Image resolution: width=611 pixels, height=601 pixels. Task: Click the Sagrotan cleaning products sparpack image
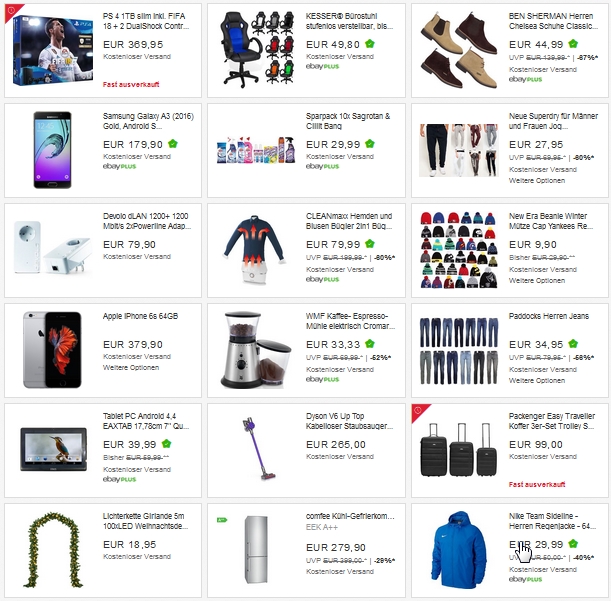point(256,150)
